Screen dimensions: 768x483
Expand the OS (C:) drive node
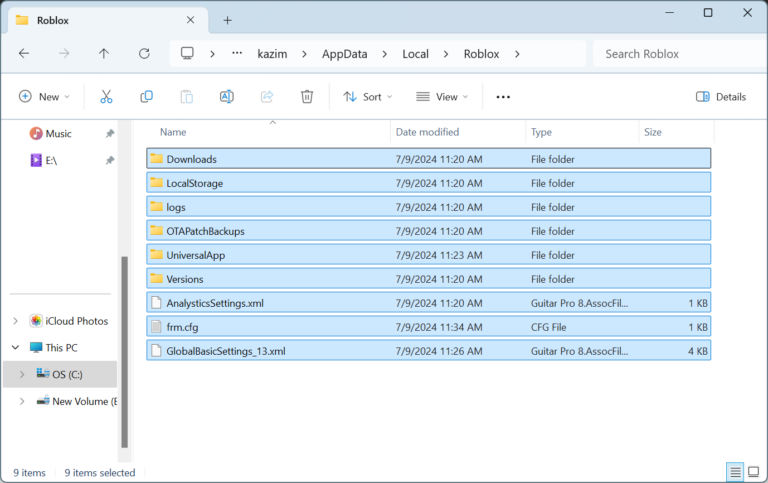pos(22,374)
